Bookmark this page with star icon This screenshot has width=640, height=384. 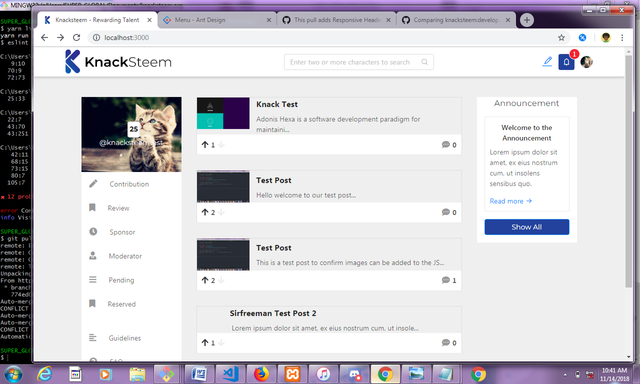click(x=561, y=38)
